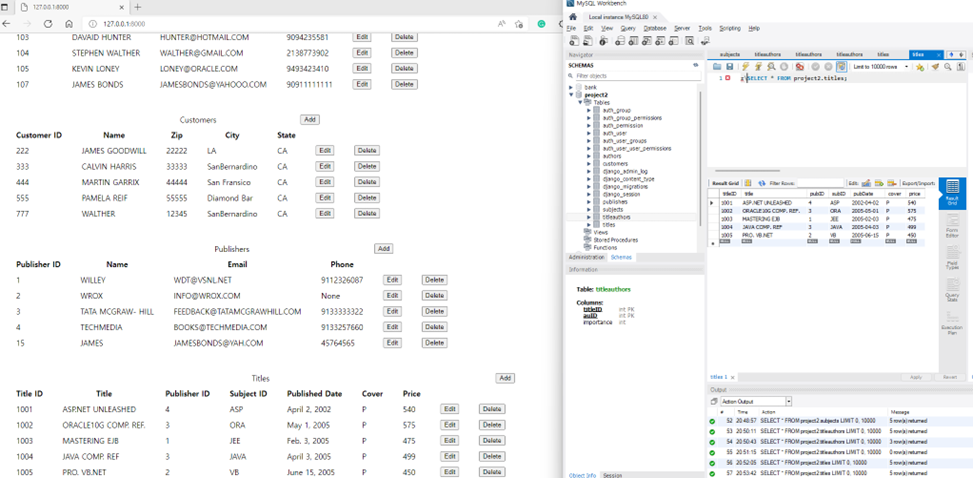Click the create new schema icon
The width and height of the screenshot is (973, 478).
(x=620, y=41)
